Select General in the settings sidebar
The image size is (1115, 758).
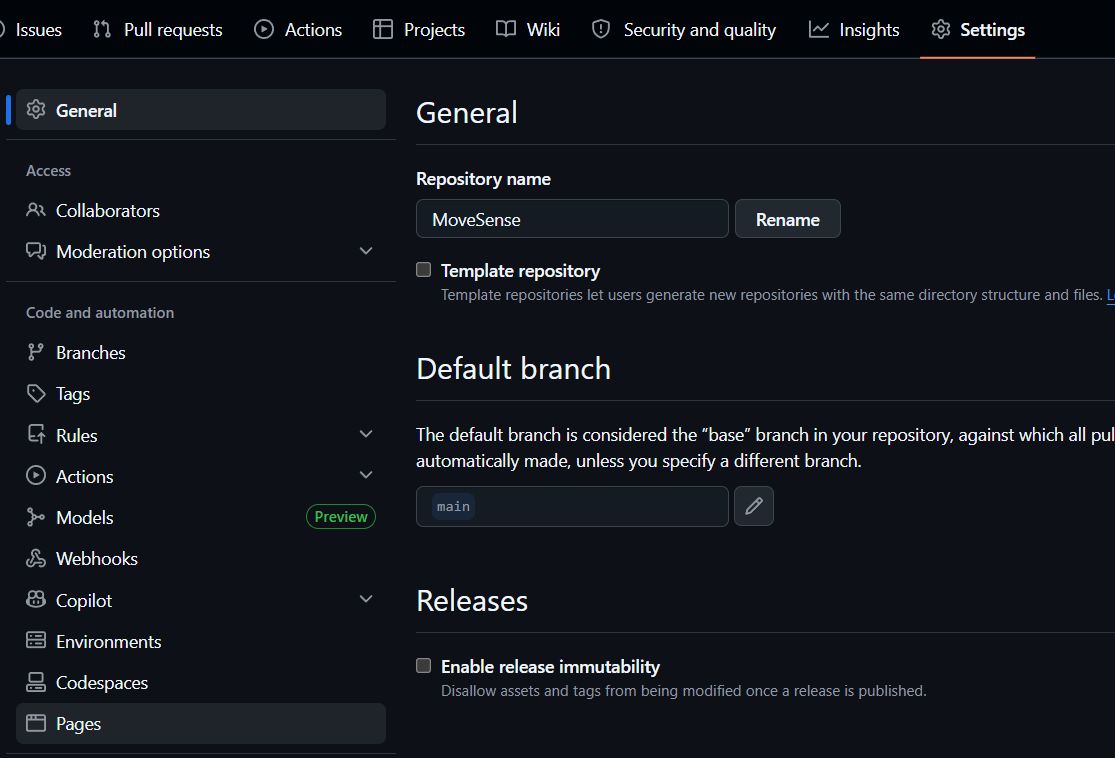point(201,110)
